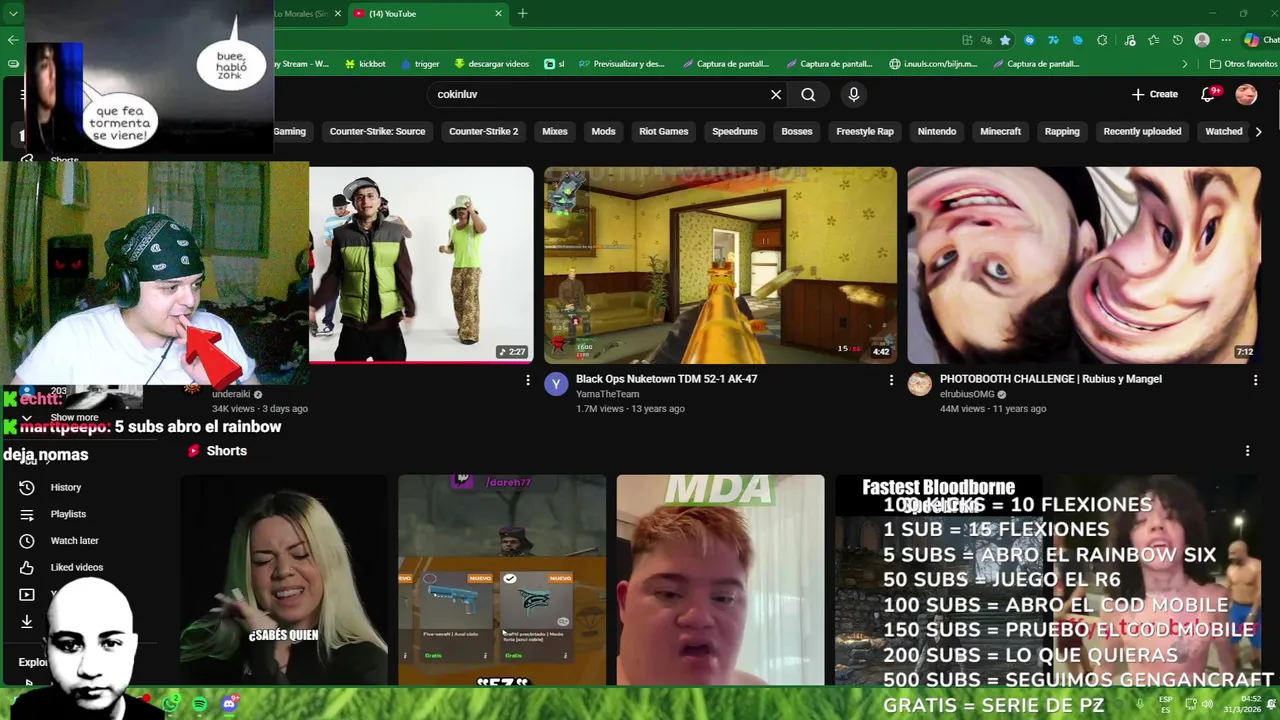This screenshot has height=720, width=1280.
Task: Open YamaTheTeam channel avatar
Action: 556,385
